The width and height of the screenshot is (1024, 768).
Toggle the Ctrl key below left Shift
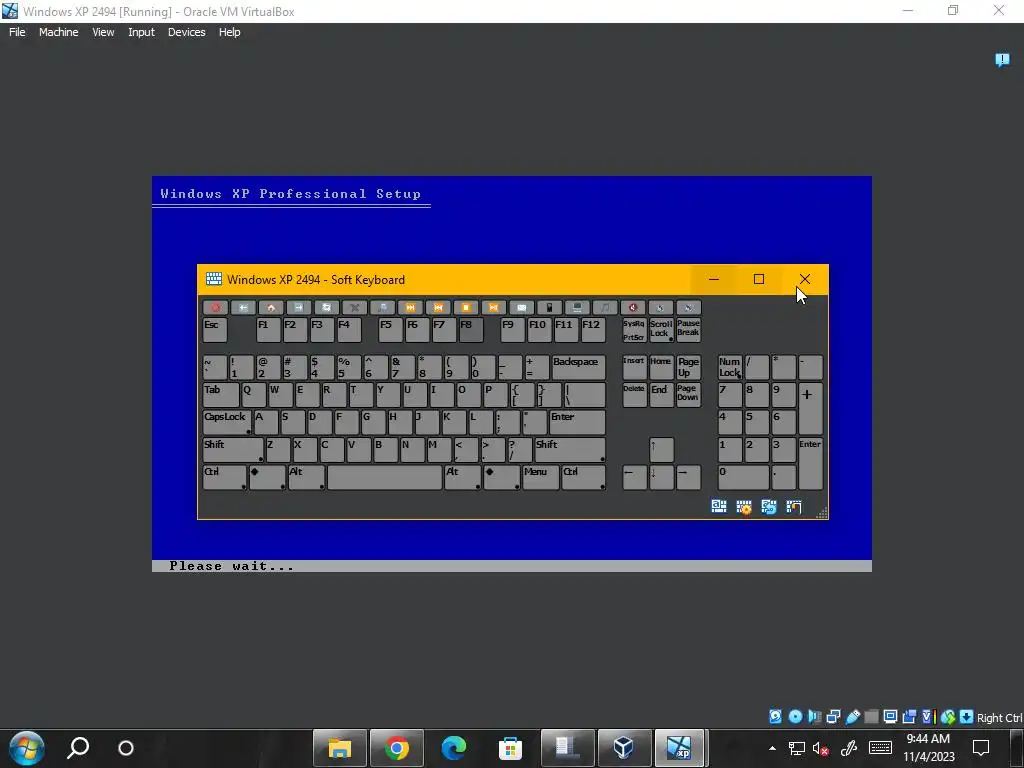(224, 477)
